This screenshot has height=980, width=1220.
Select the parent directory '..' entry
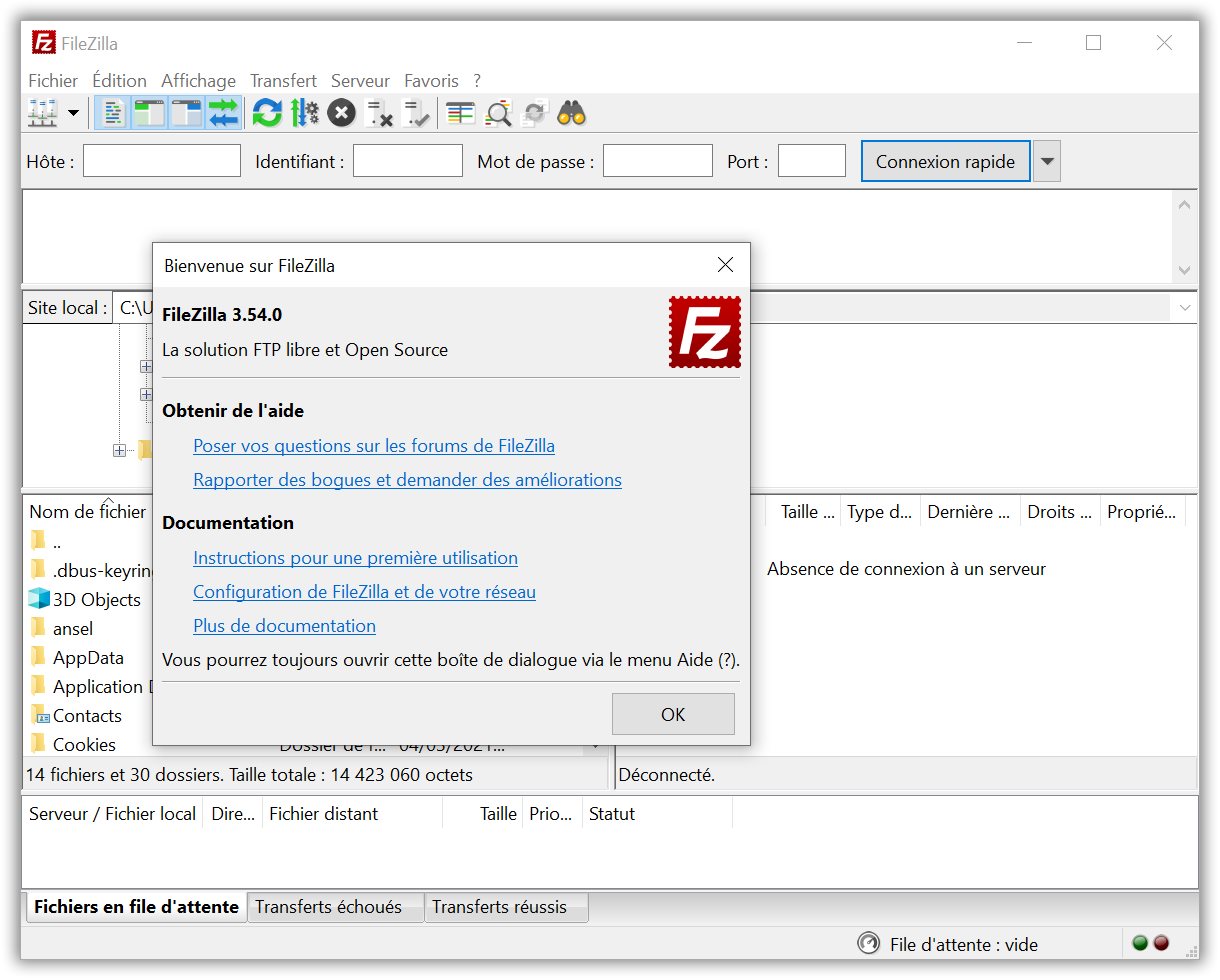(x=57, y=542)
